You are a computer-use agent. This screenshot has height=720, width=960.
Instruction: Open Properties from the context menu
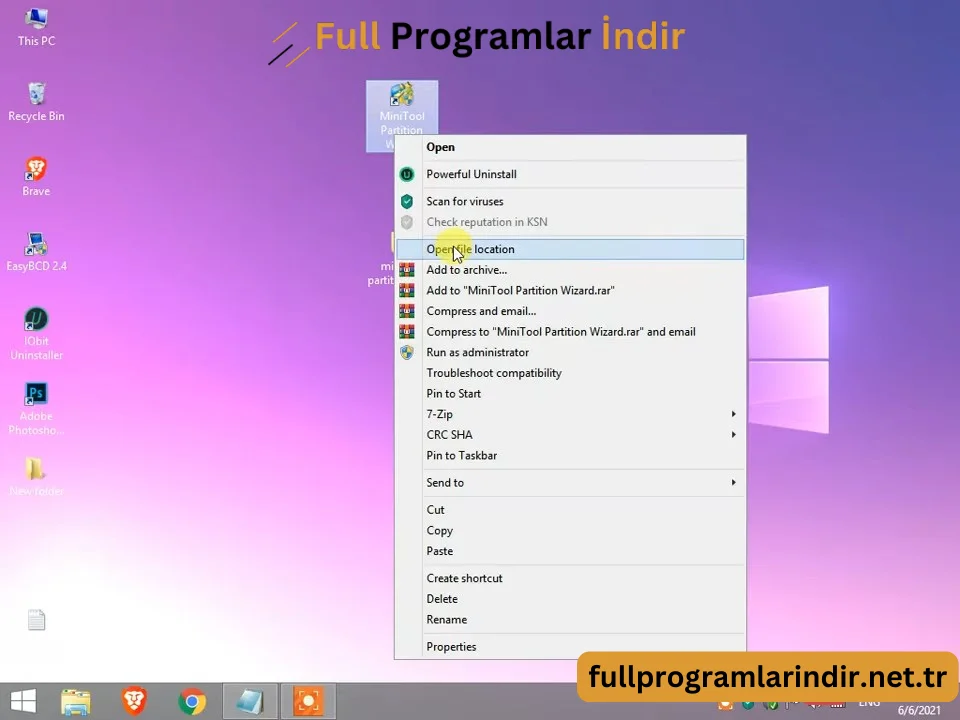[x=570, y=647]
